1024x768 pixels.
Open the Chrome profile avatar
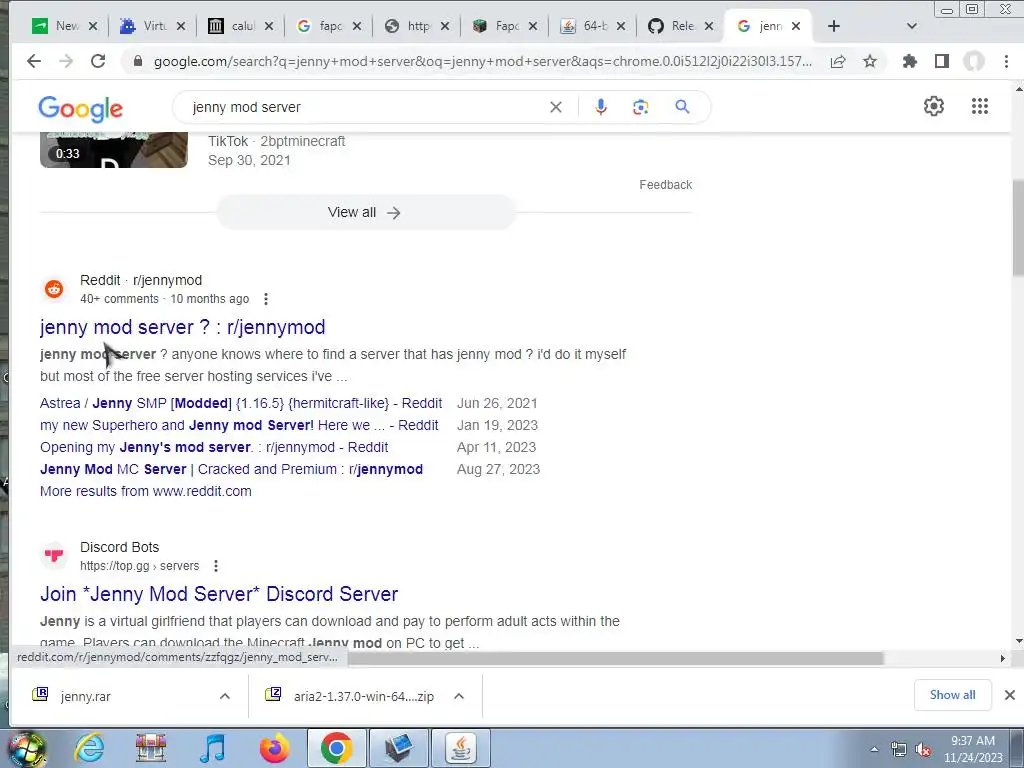coord(974,61)
